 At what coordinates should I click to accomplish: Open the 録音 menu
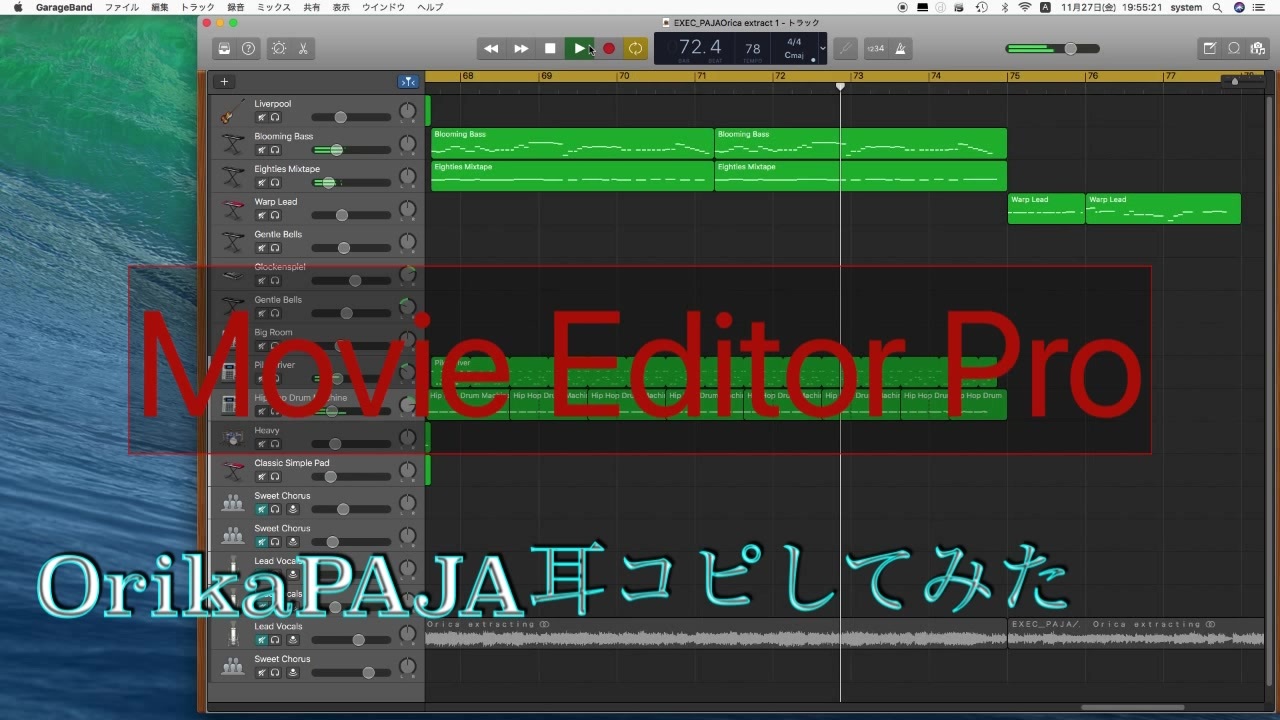[236, 7]
